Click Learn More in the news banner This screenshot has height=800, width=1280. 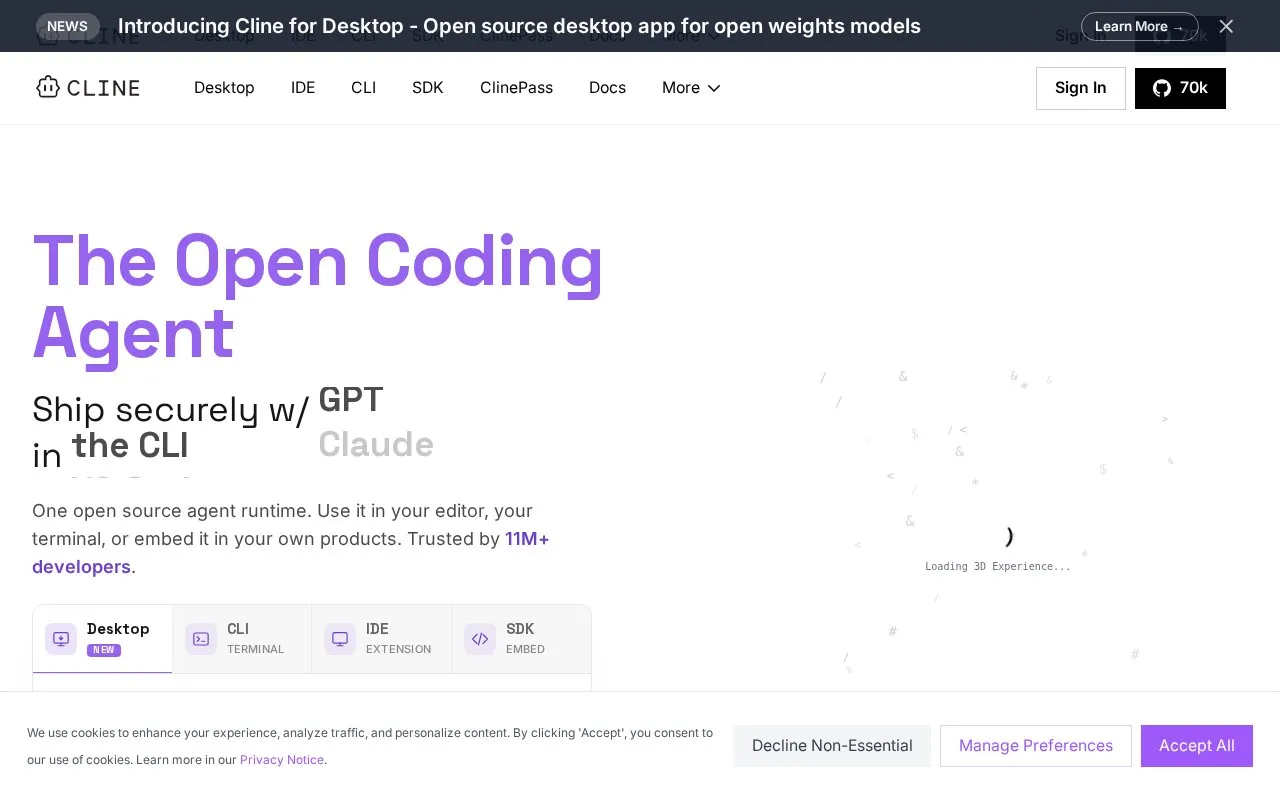tap(1140, 26)
